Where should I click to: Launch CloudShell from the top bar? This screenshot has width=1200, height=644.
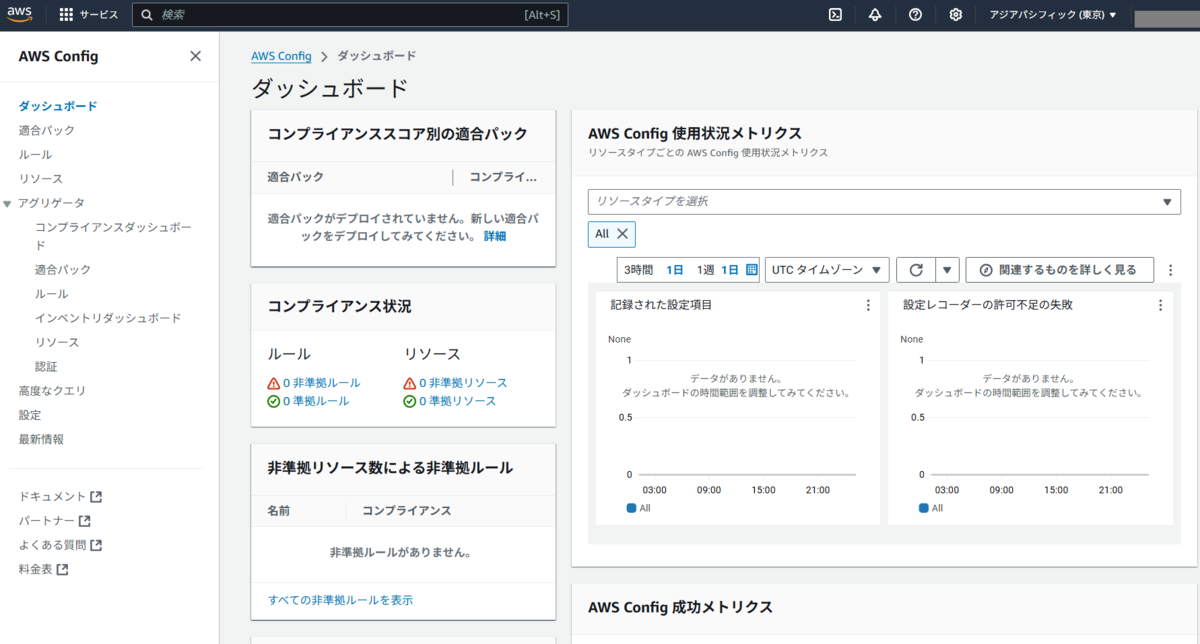[x=836, y=15]
